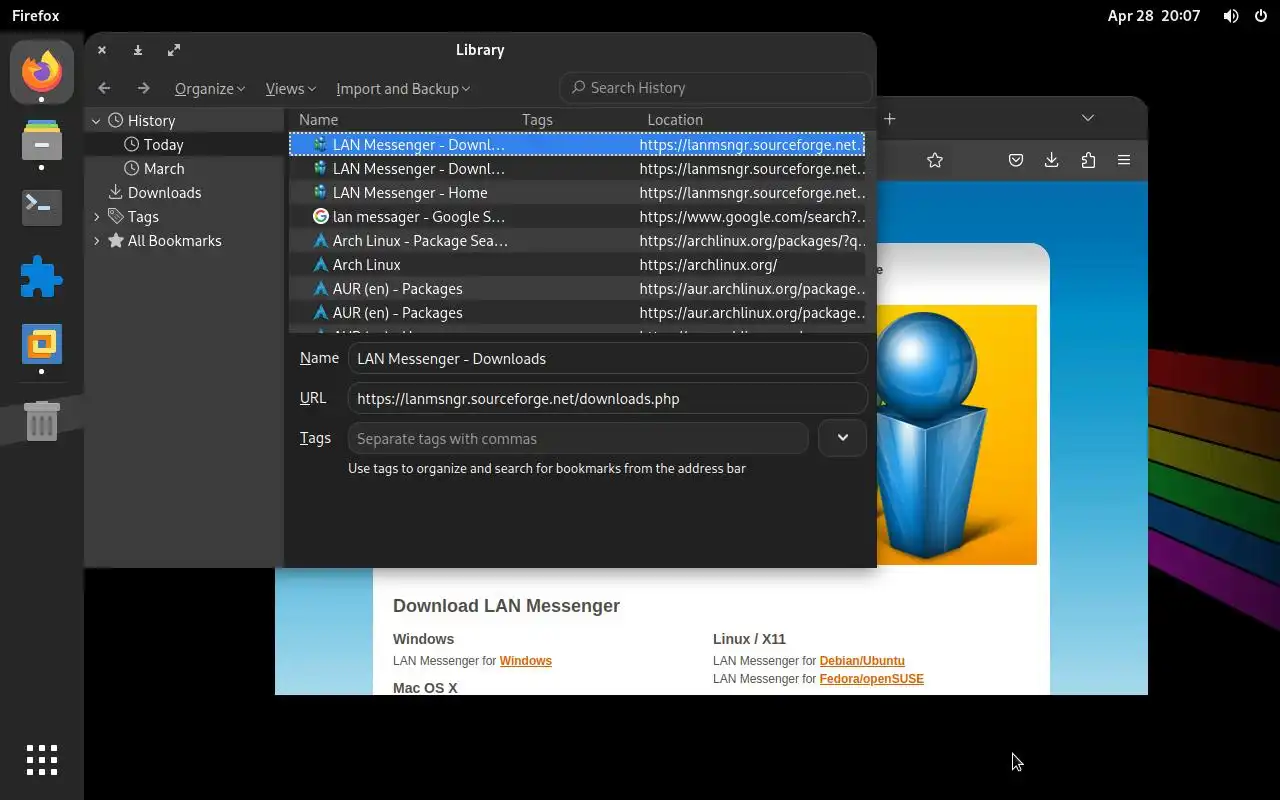Screen dimensions: 1280x800
Task: Click Firefox icon in the dock
Action: (x=42, y=72)
